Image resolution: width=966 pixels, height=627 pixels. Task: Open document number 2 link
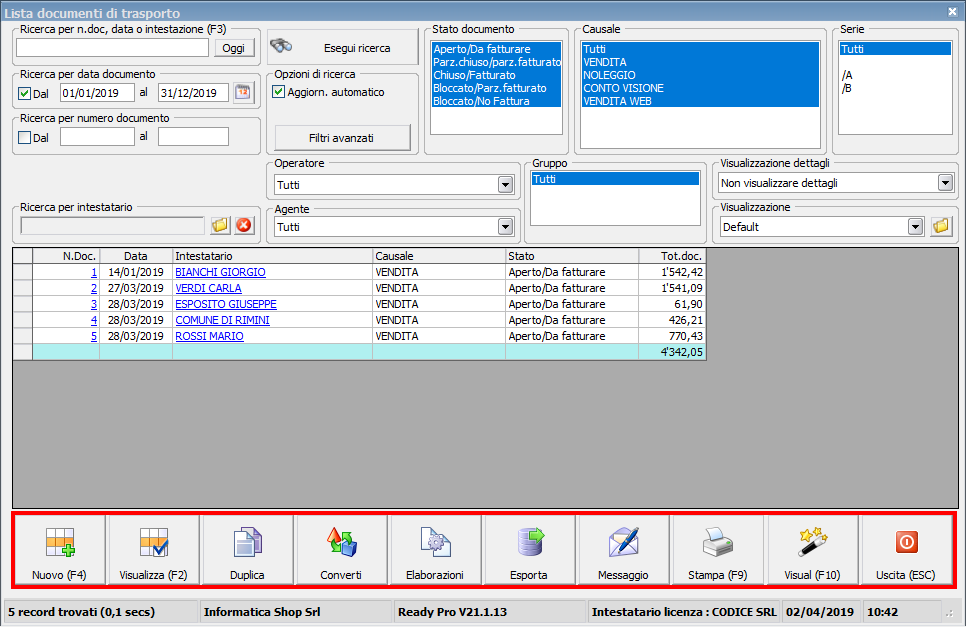coord(94,288)
